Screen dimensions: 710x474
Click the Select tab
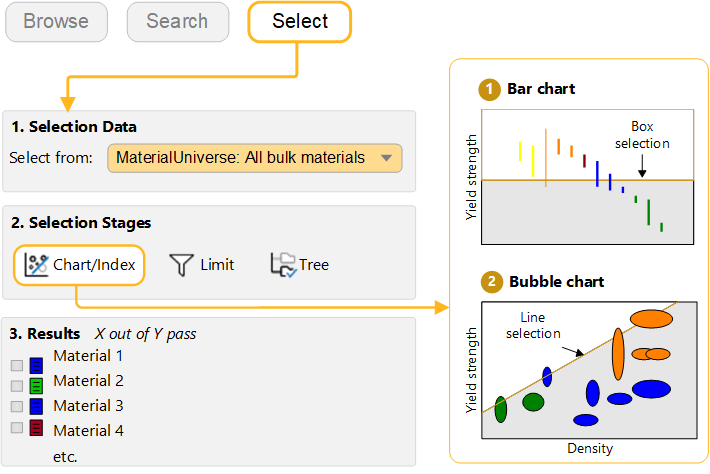[300, 21]
